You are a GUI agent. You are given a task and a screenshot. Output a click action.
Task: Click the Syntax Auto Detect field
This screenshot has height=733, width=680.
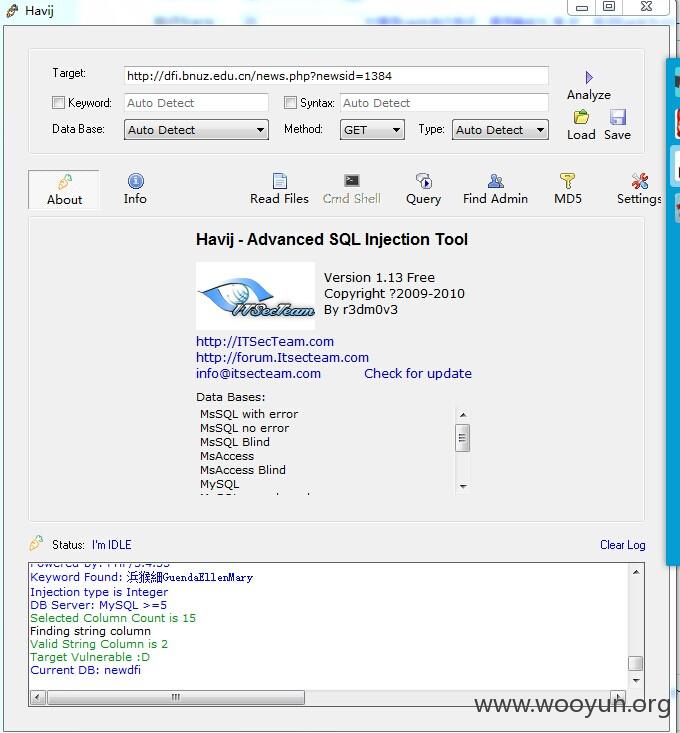[444, 102]
